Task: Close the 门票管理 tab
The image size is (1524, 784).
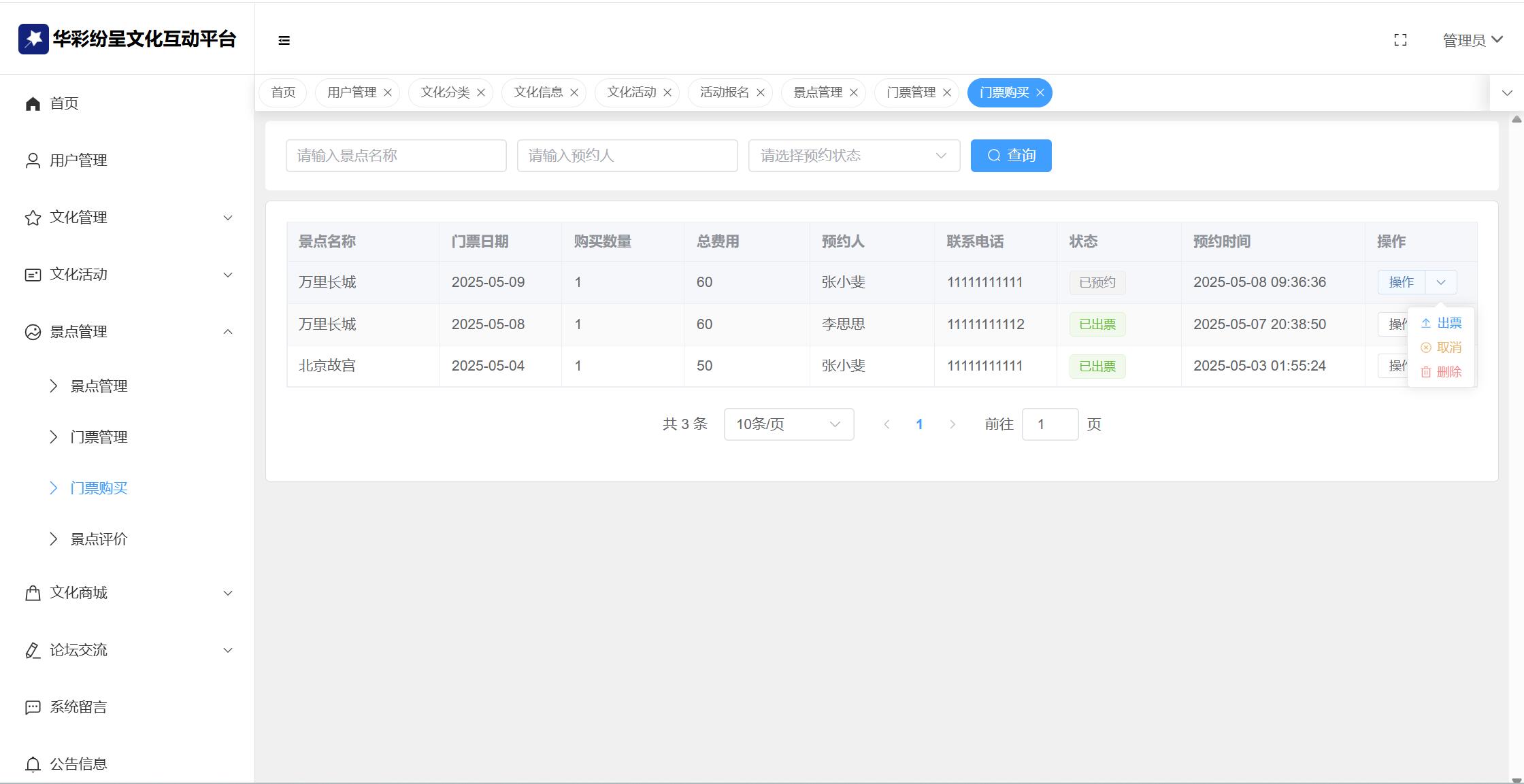Action: 947,93
